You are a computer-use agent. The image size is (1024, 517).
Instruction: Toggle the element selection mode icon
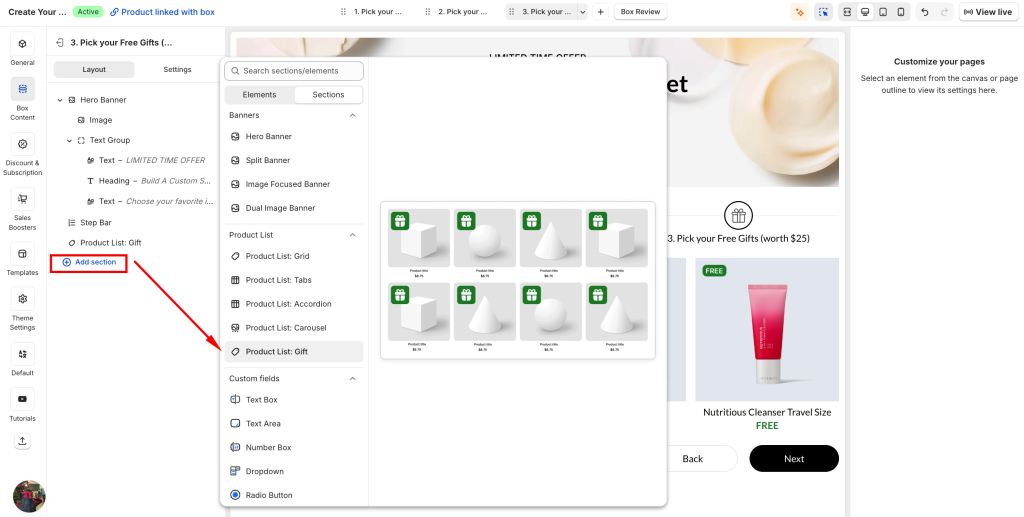823,12
